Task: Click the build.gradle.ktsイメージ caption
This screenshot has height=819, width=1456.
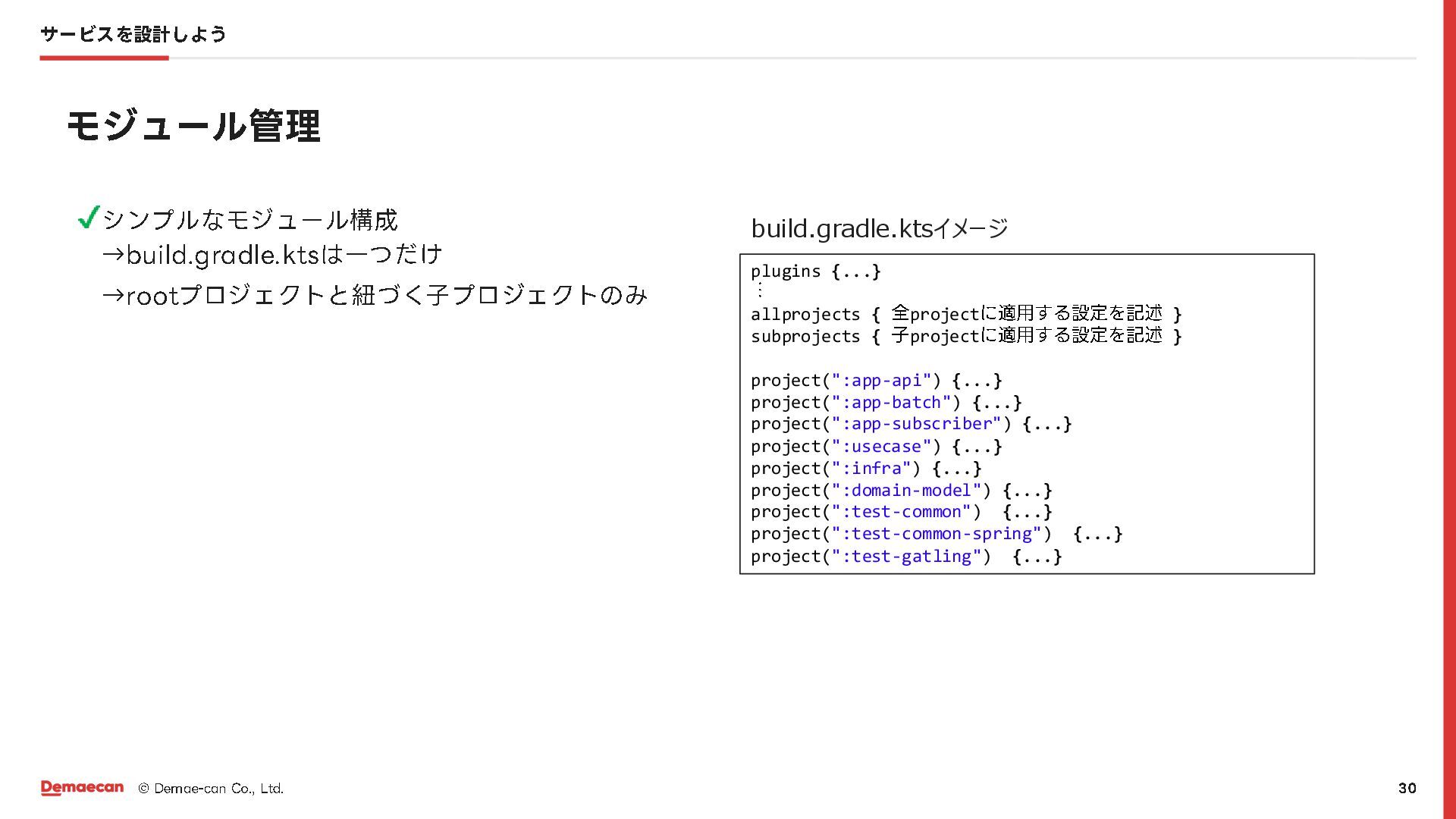Action: (x=879, y=228)
